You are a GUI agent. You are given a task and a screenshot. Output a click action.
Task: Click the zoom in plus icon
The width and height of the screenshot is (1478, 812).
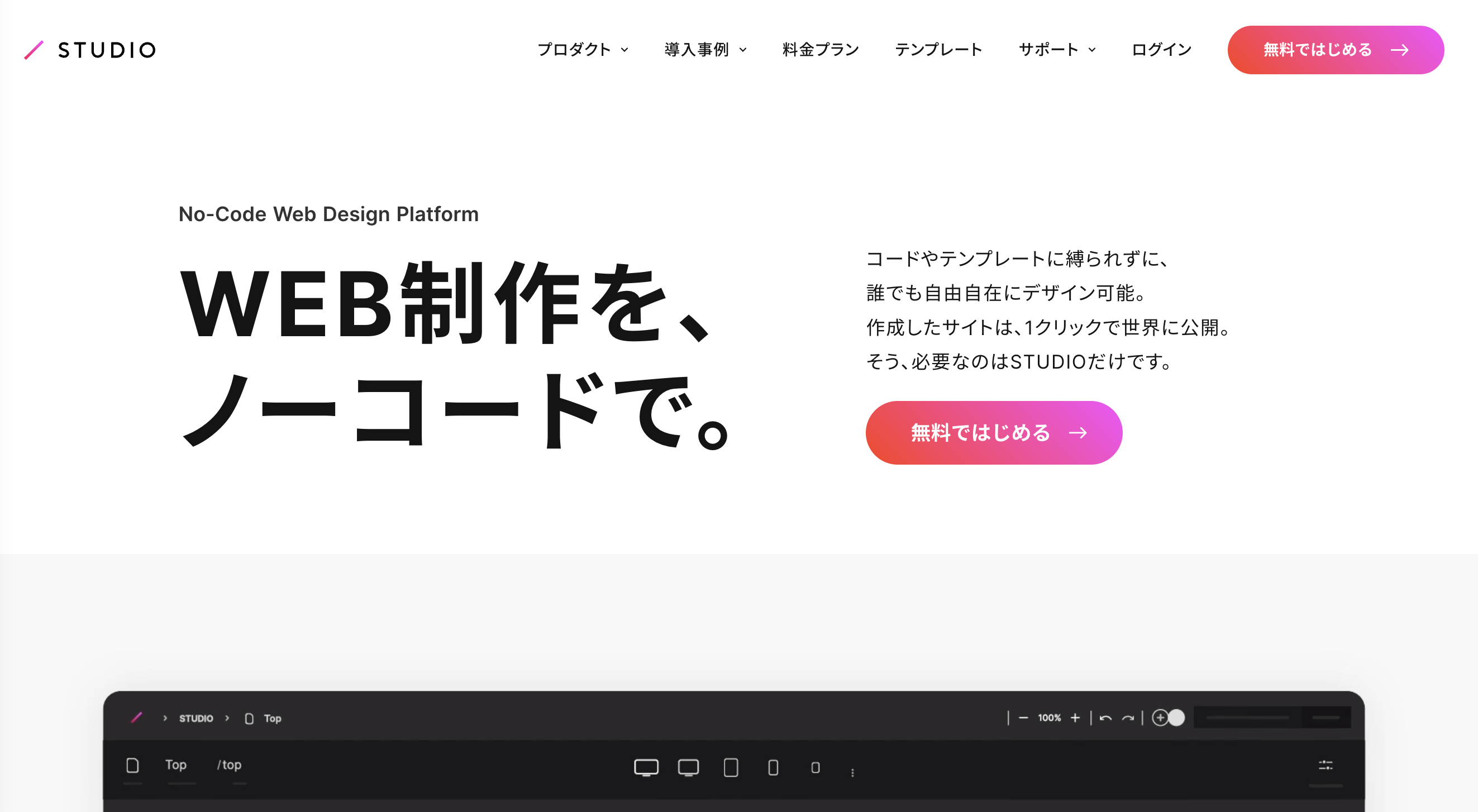(x=1075, y=718)
